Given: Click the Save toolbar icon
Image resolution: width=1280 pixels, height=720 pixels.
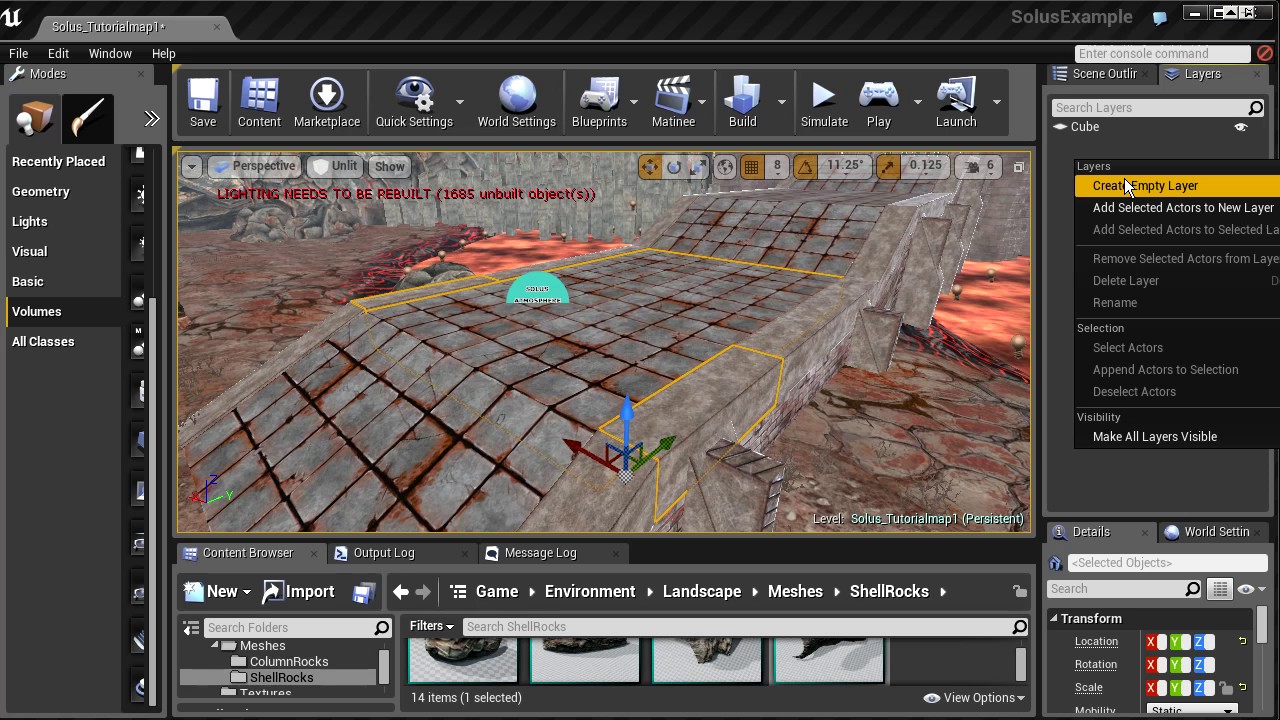Looking at the screenshot, I should click(x=203, y=103).
